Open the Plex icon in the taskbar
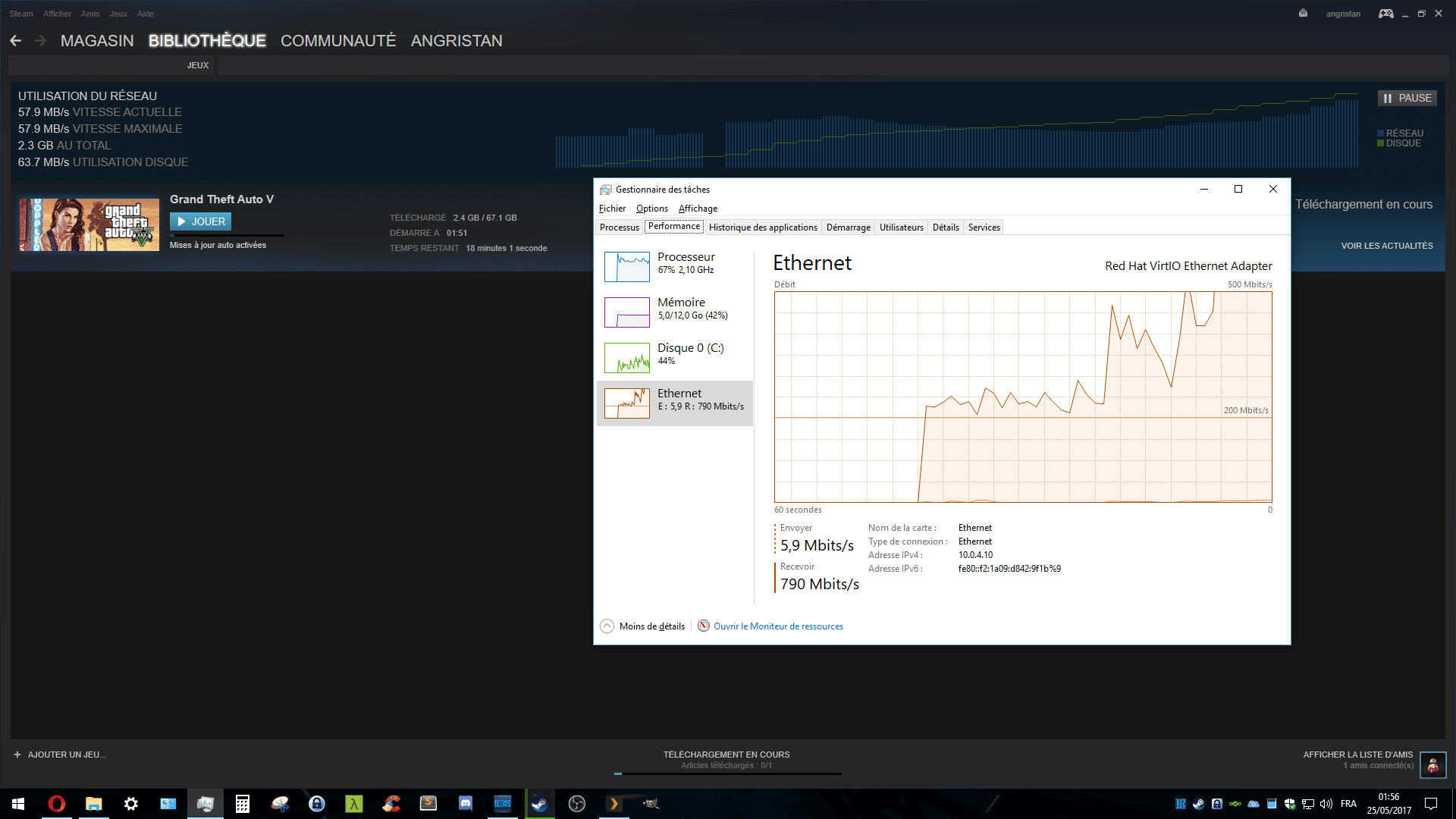The width and height of the screenshot is (1456, 819). click(x=614, y=804)
